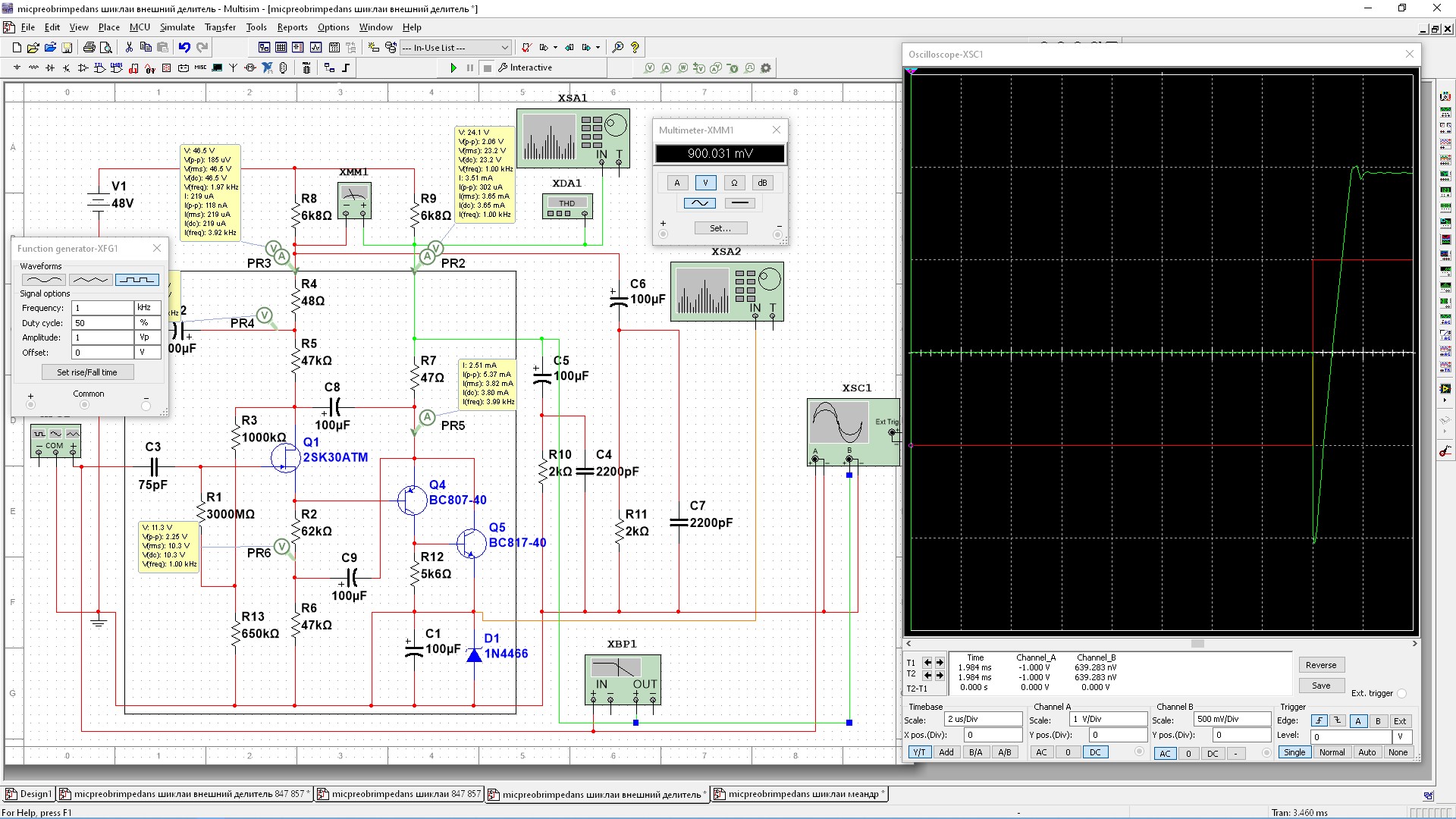Open the Grapher view icon

pos(315,47)
